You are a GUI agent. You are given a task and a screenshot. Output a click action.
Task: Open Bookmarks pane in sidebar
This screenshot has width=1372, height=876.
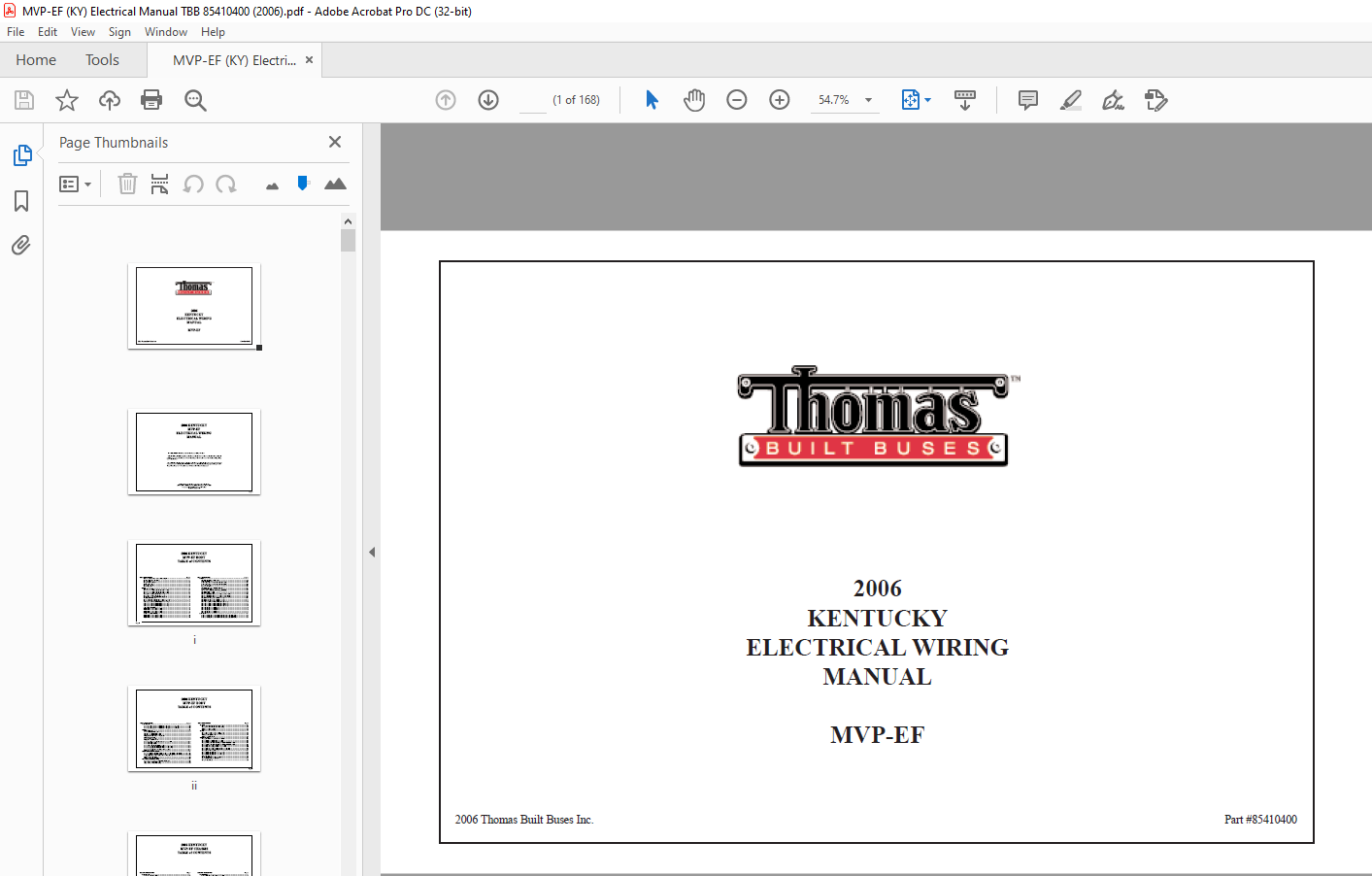21,201
